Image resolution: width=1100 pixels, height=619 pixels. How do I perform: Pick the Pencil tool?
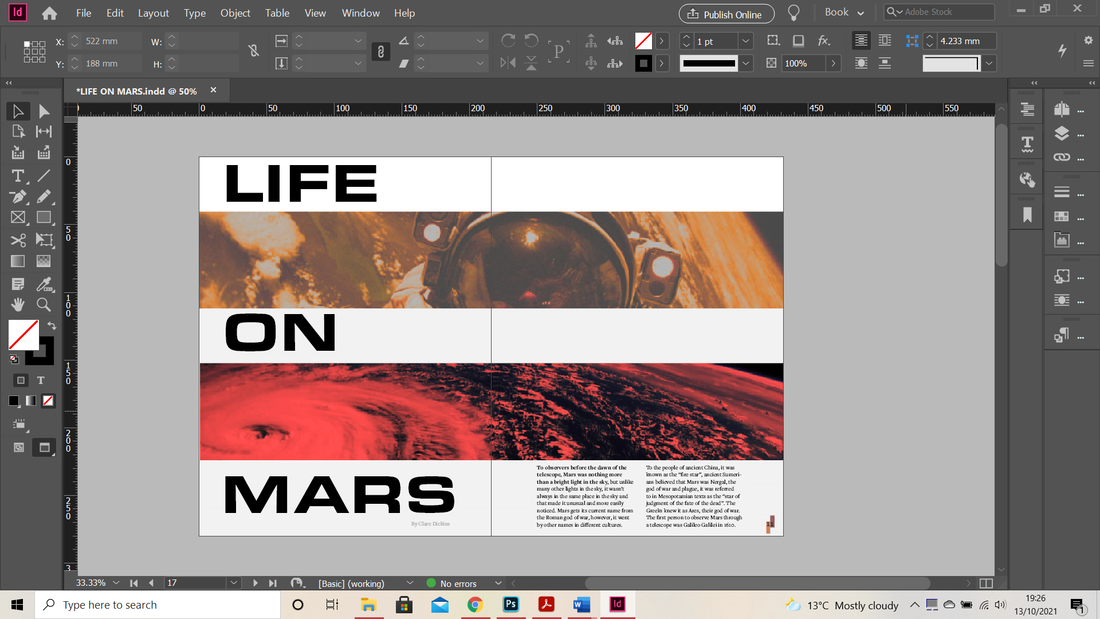(43, 197)
